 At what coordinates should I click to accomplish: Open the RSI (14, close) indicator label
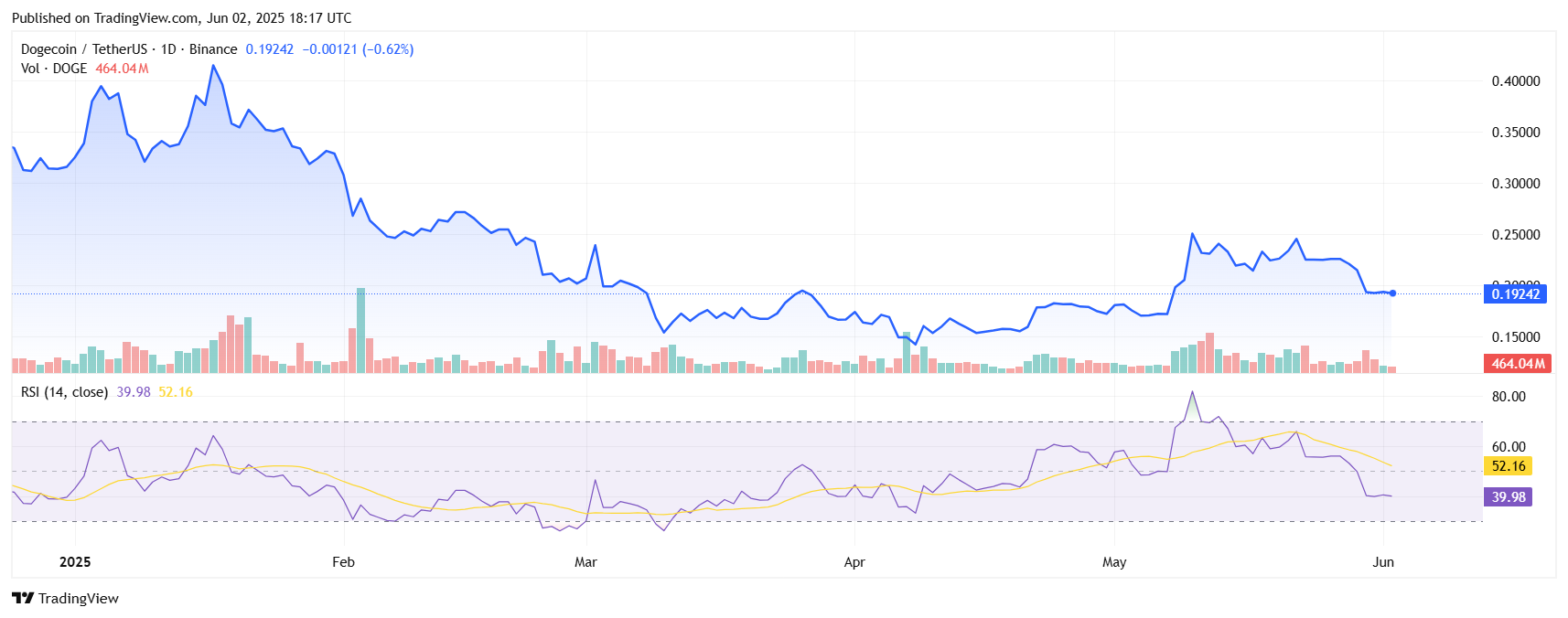point(64,392)
